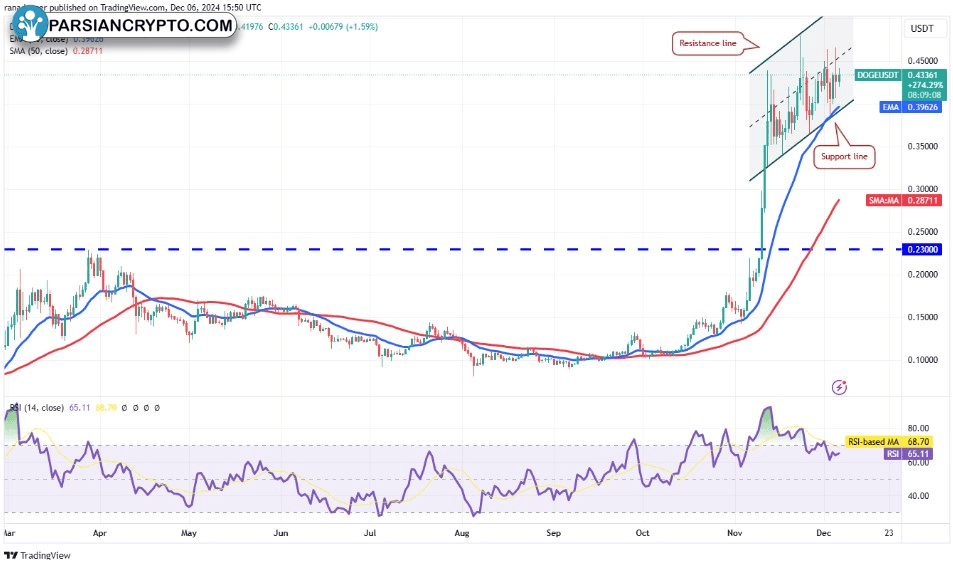Select the DOGEUSDT price label
Screen dimensions: 953x562
coord(877,75)
